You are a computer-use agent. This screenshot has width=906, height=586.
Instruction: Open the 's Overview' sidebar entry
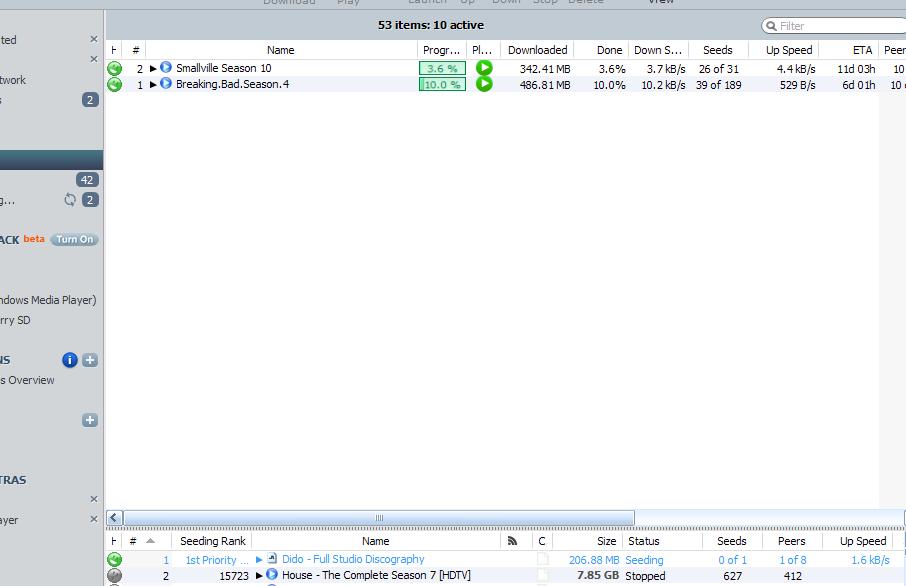click(27, 380)
